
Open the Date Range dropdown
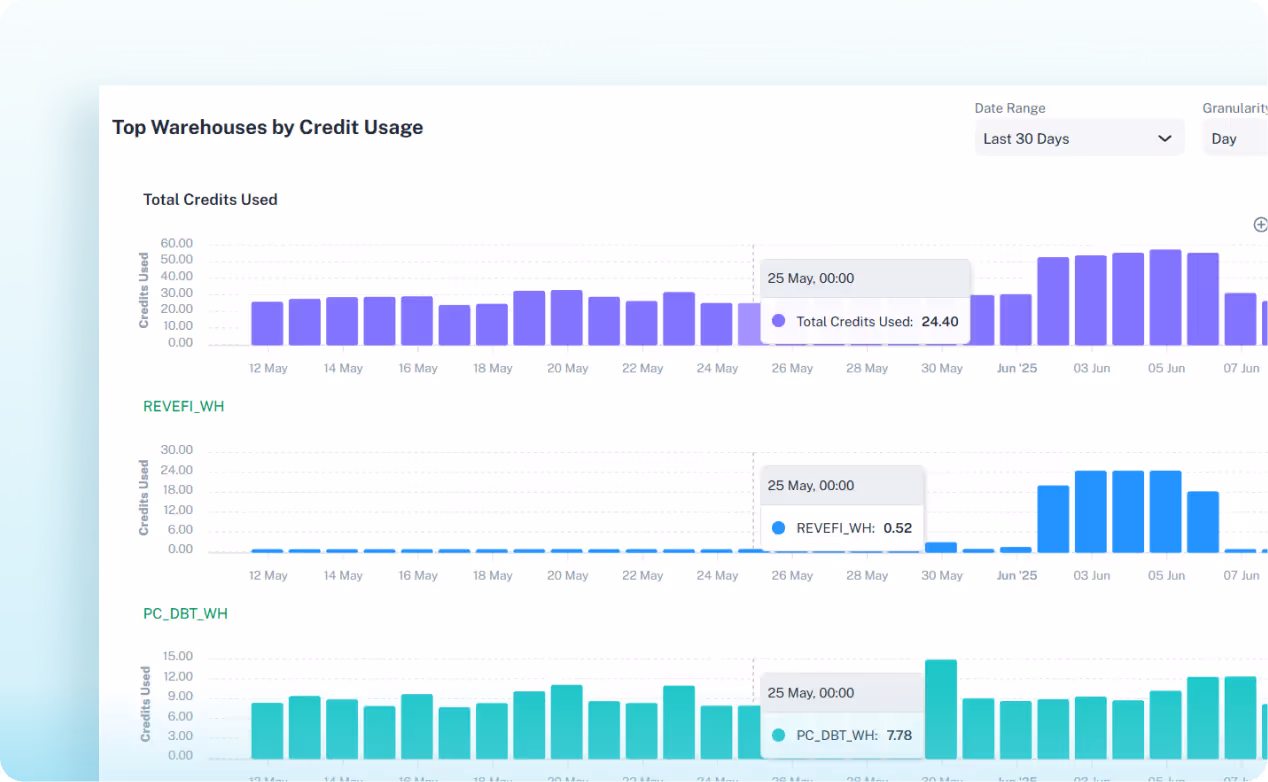pyautogui.click(x=1079, y=138)
